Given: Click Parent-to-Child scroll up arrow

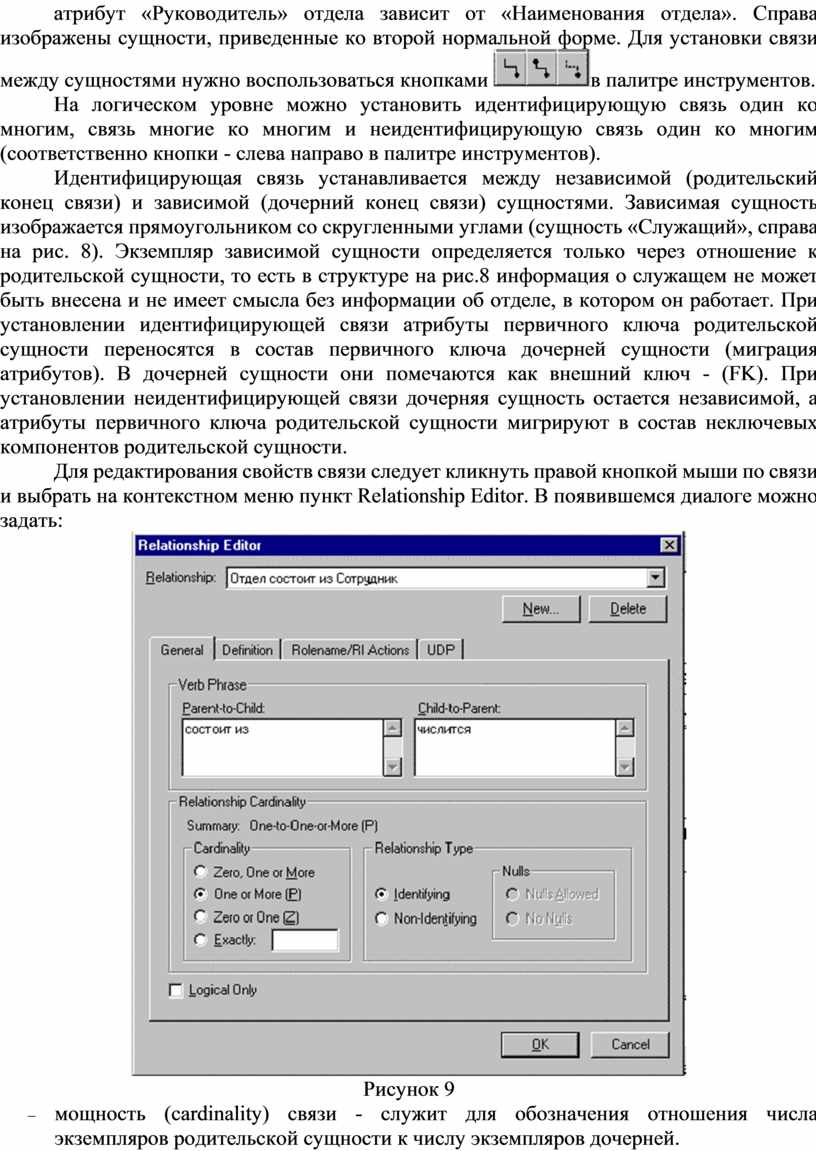Looking at the screenshot, I should tap(393, 727).
